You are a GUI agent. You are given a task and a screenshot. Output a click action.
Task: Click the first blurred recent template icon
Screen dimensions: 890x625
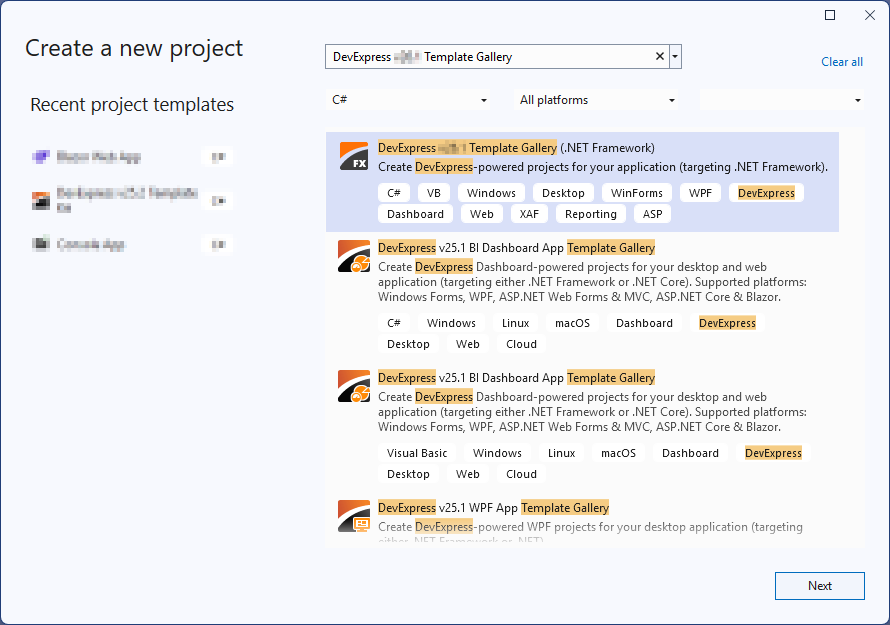[40, 157]
